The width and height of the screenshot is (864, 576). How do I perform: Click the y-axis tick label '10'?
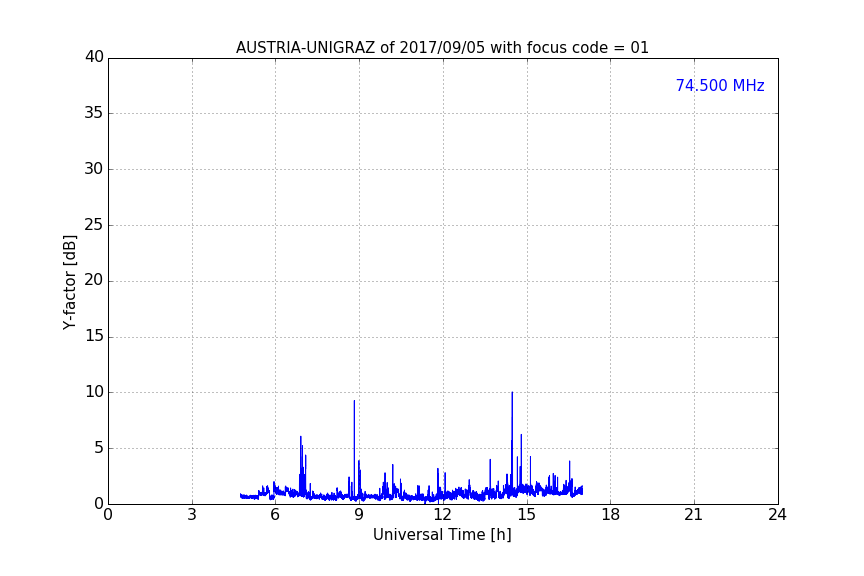point(94,392)
